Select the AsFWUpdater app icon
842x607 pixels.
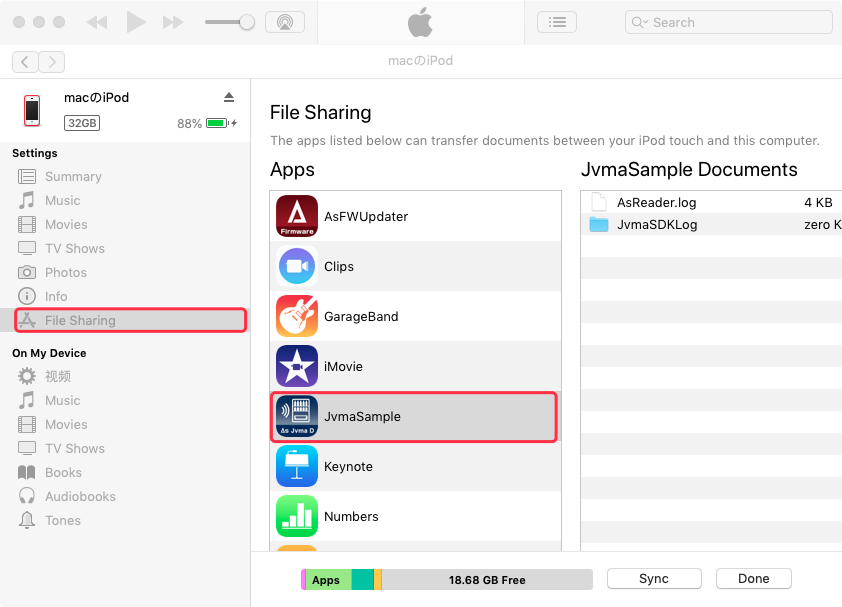point(296,216)
